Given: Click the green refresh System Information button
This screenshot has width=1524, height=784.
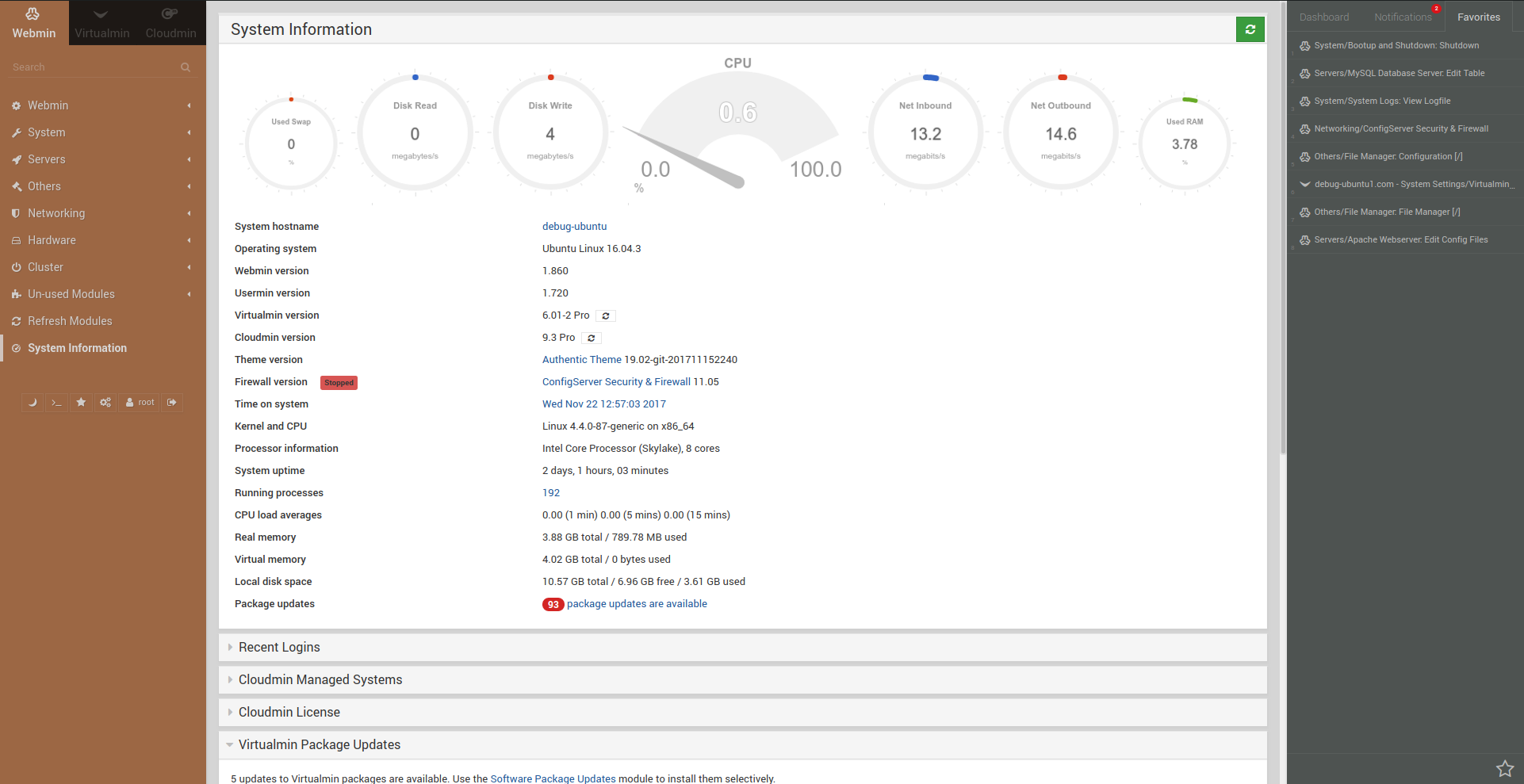Looking at the screenshot, I should click(1250, 29).
